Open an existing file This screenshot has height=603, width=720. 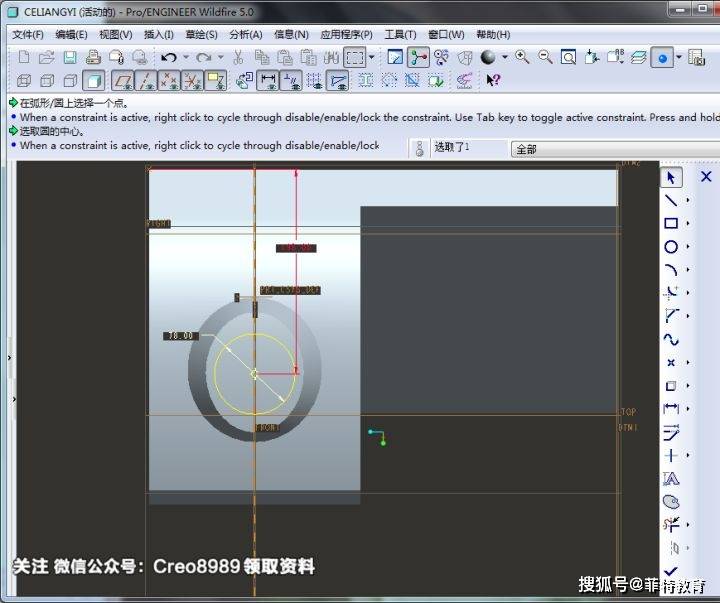[x=46, y=57]
